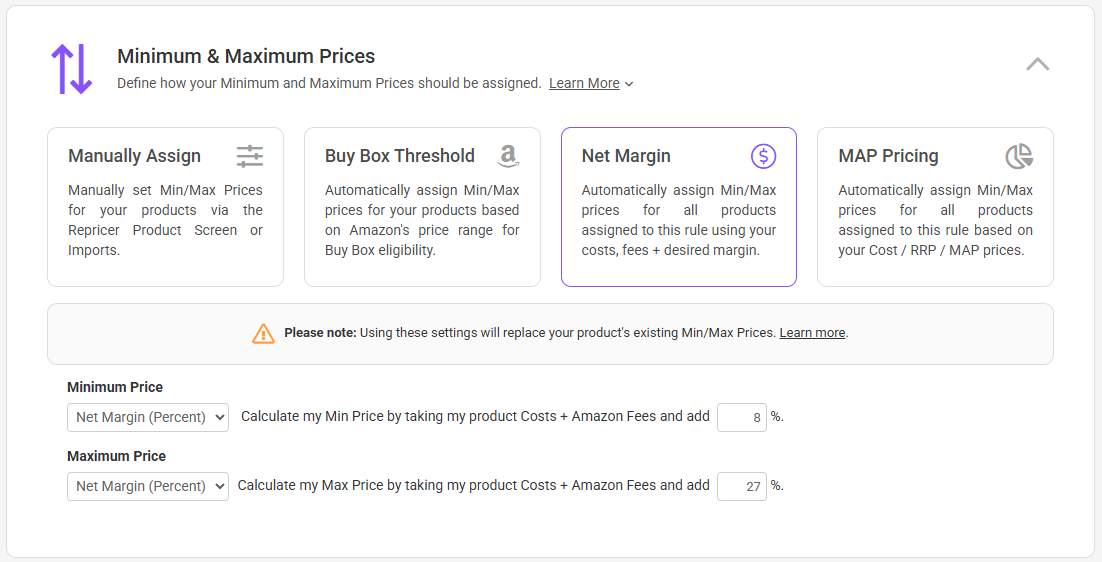Collapse the Minimum & Maximum Prices section

[x=1037, y=64]
